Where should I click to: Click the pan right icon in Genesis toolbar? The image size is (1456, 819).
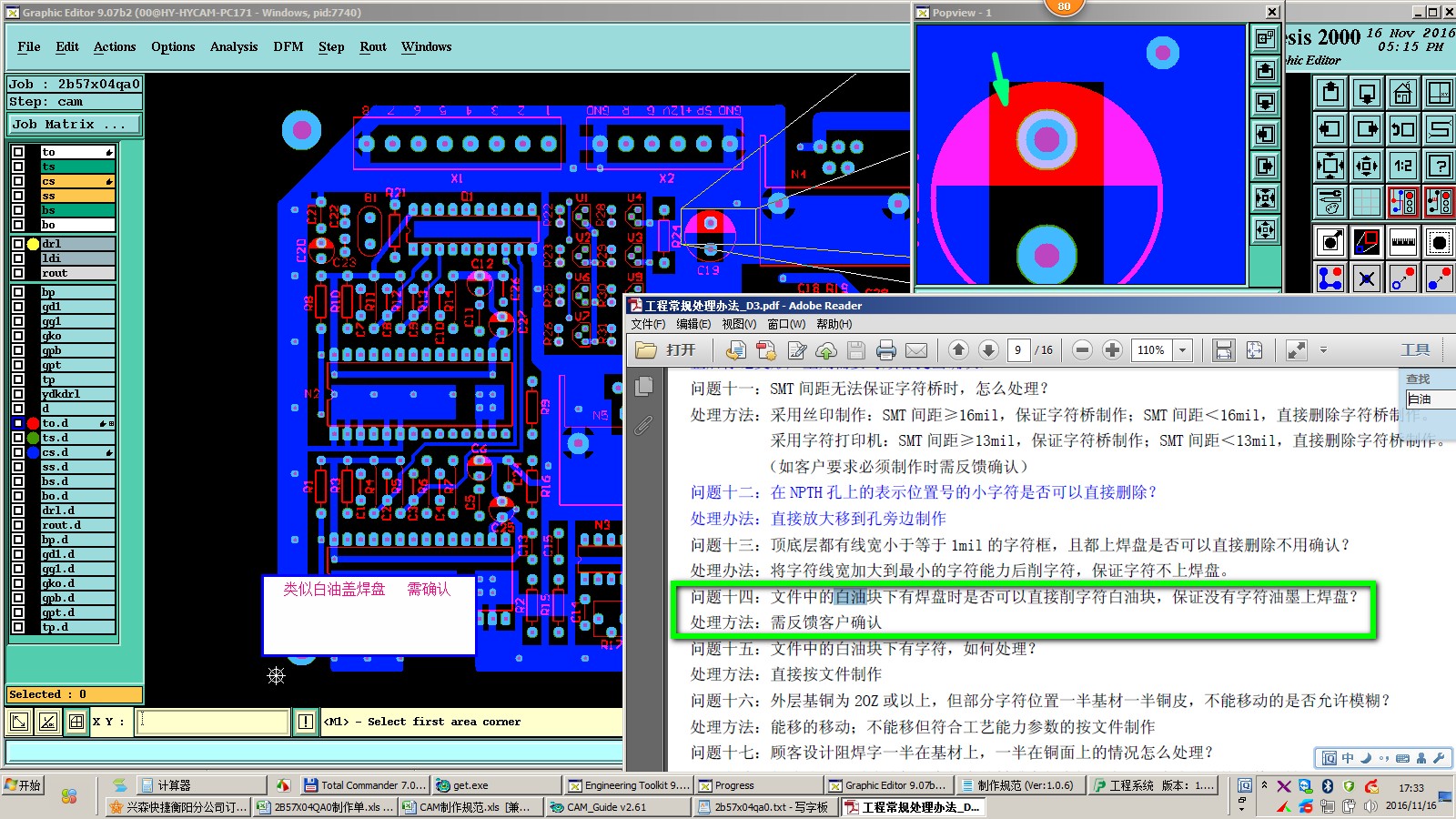(1367, 129)
